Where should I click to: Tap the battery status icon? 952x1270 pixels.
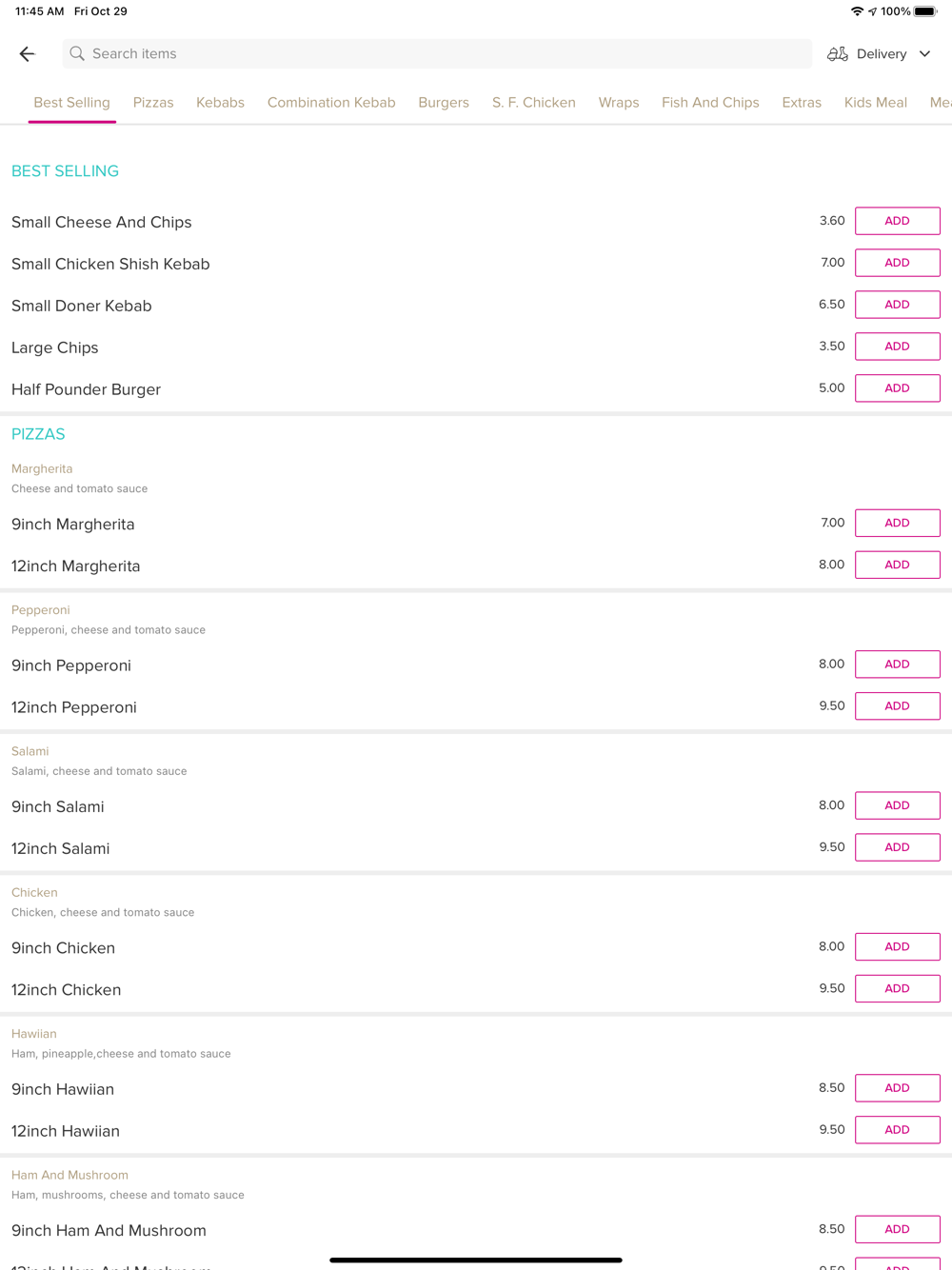pos(924,11)
